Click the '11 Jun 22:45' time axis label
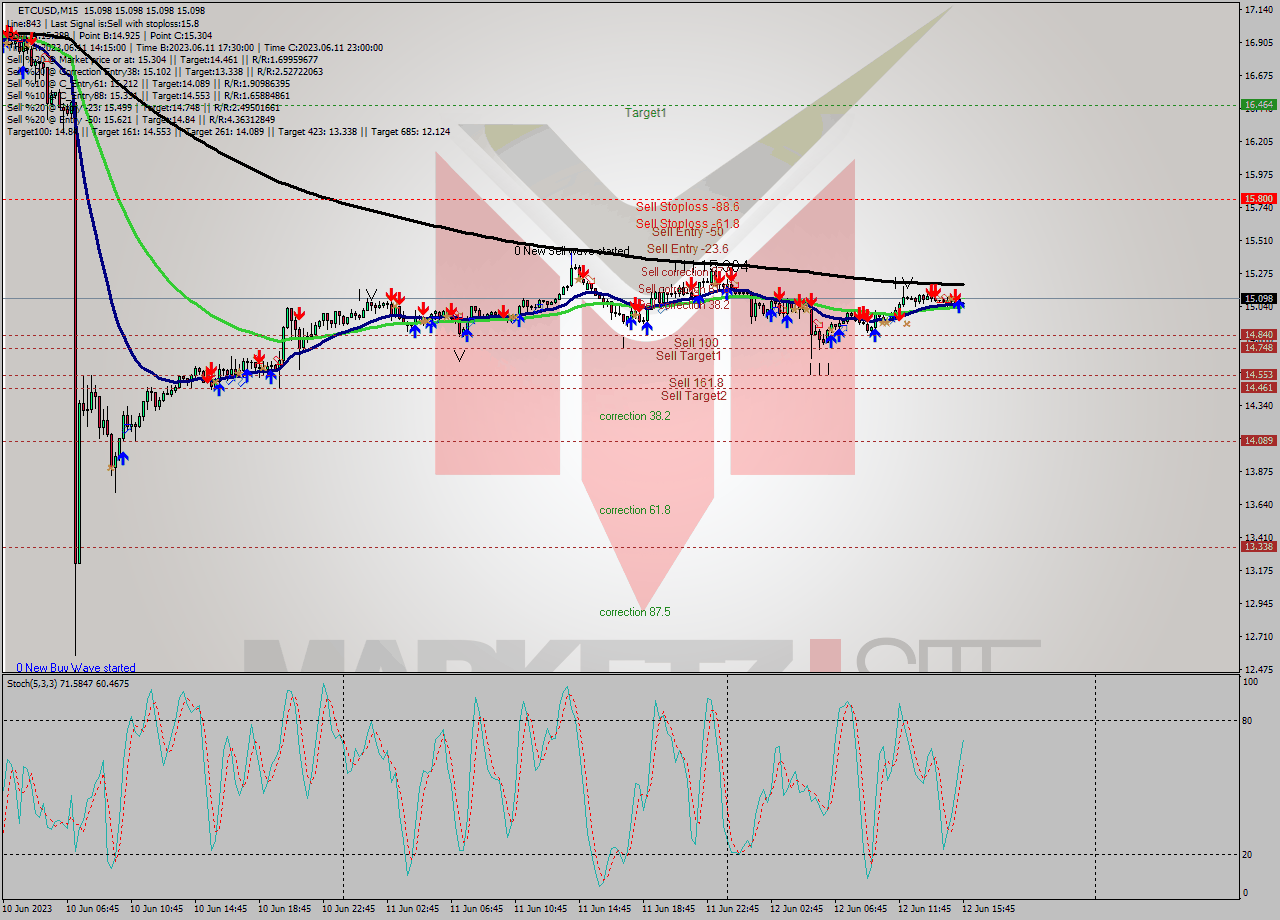Screen dimensions: 1280x920 732,909
